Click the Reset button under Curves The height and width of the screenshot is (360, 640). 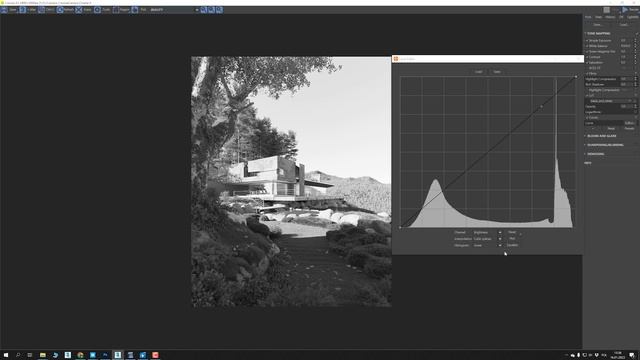click(611, 128)
